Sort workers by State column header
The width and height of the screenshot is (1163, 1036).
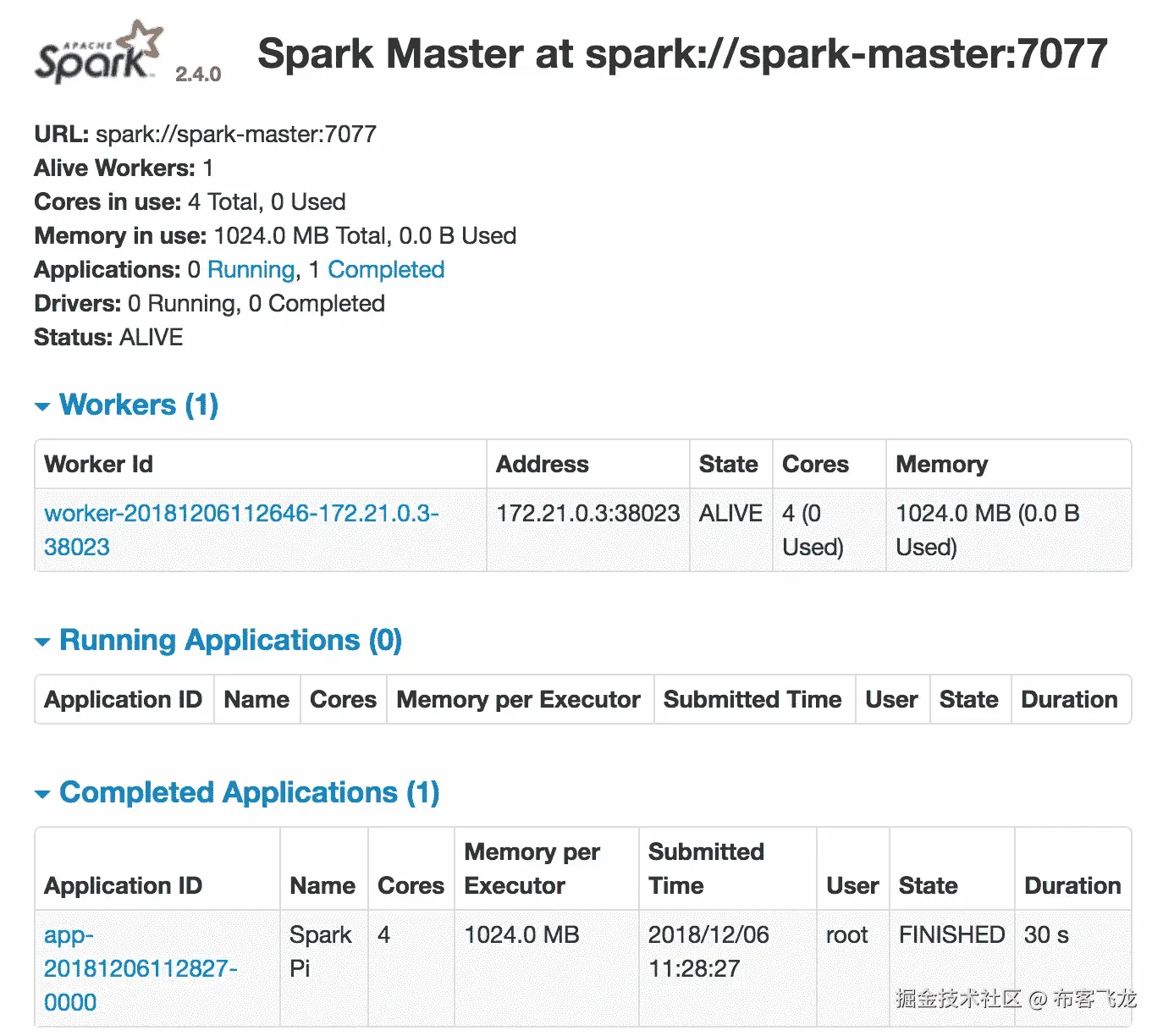click(x=729, y=464)
